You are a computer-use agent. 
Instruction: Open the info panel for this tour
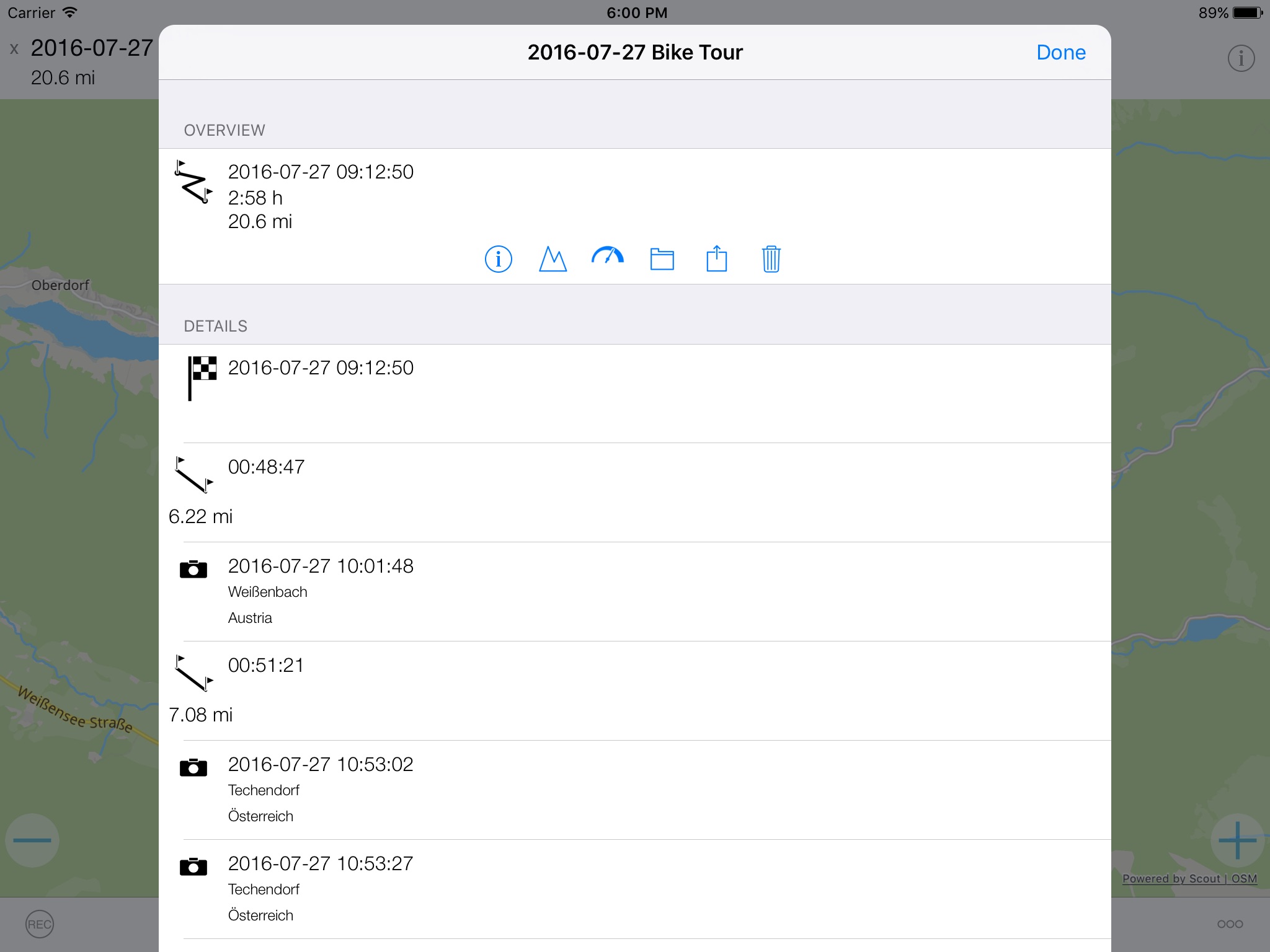[497, 257]
